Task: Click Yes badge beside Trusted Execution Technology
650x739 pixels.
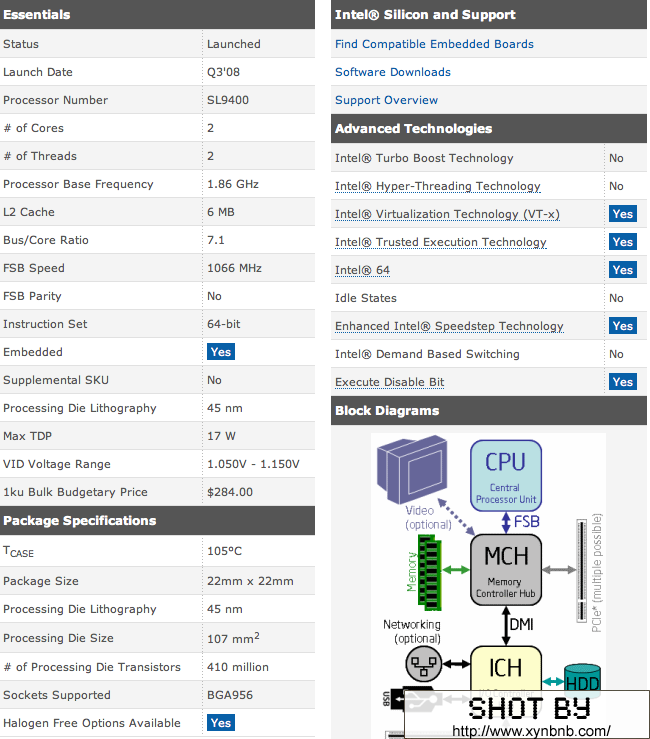Action: [x=623, y=242]
